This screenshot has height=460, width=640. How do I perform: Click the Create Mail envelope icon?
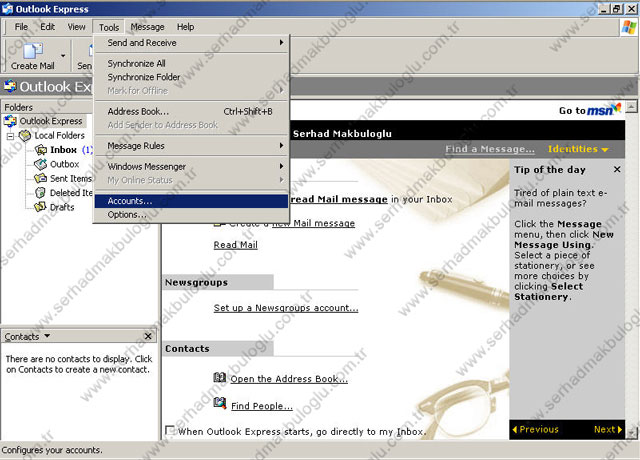coord(33,51)
